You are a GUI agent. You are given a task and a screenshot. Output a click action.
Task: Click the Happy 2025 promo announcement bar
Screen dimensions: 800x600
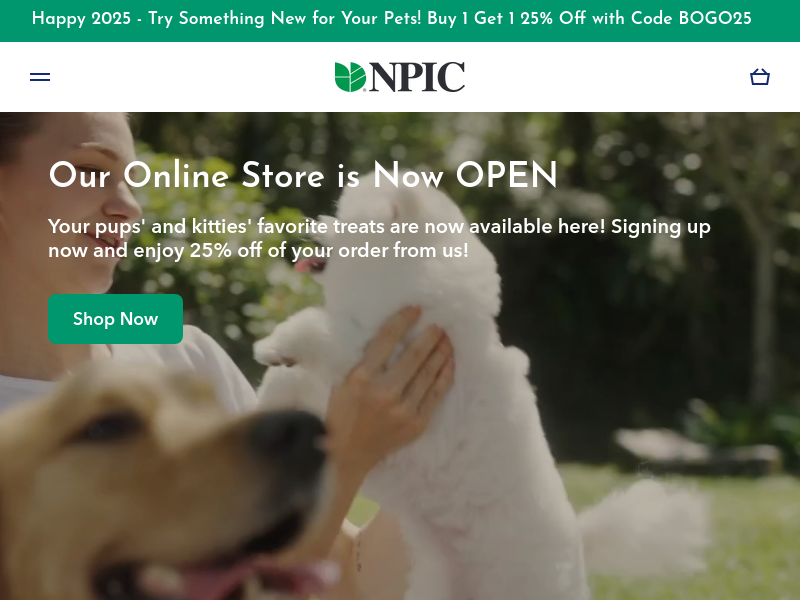pos(400,19)
